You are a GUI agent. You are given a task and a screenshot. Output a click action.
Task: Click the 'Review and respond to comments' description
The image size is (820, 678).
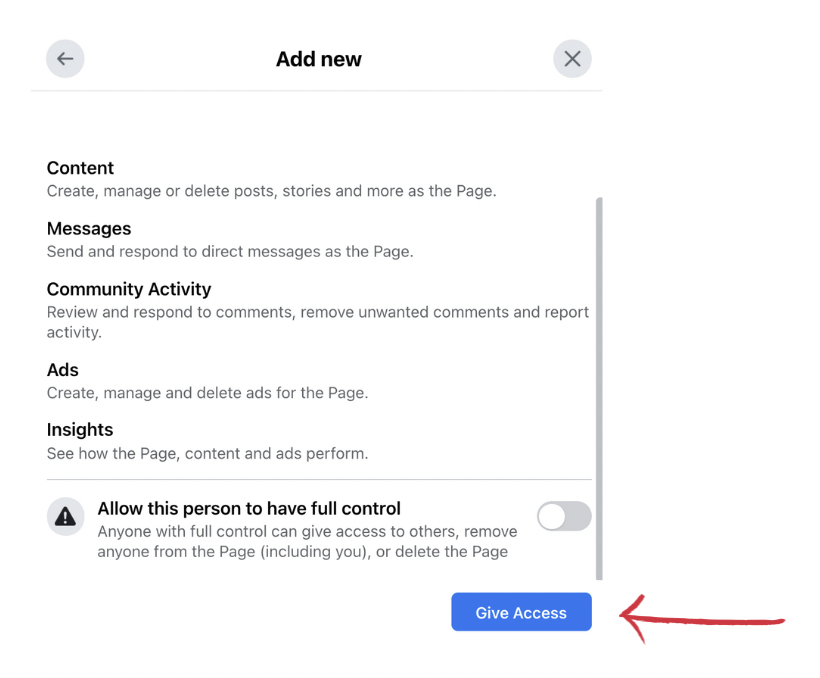click(x=318, y=322)
